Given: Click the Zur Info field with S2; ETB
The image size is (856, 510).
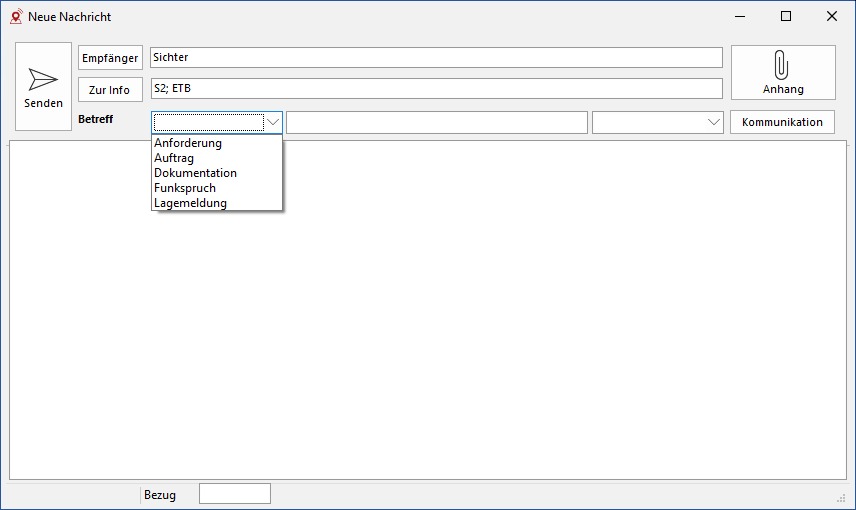Looking at the screenshot, I should click(435, 89).
